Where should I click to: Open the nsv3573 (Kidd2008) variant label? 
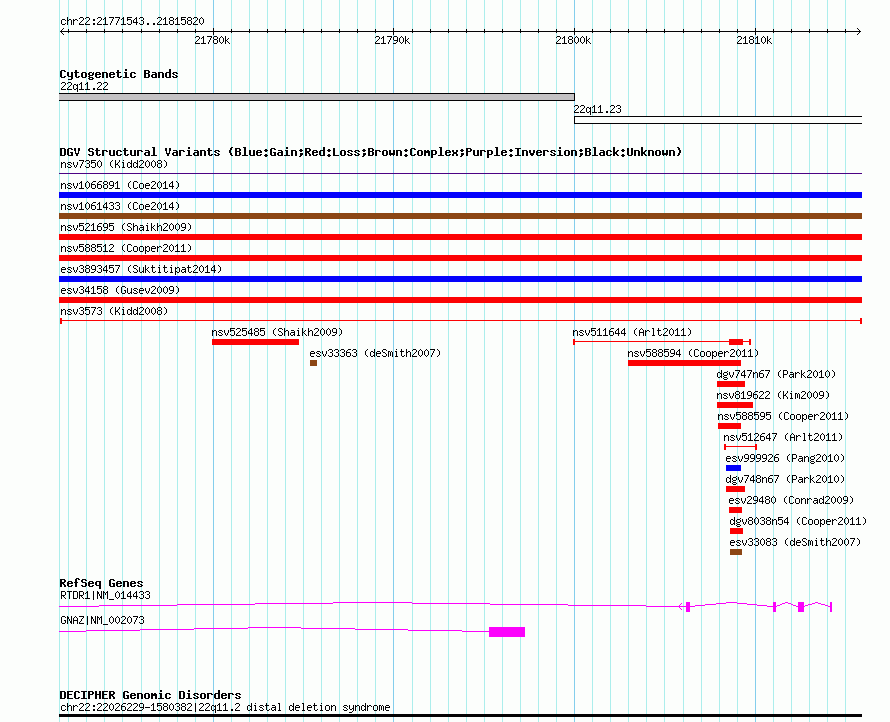click(114, 312)
